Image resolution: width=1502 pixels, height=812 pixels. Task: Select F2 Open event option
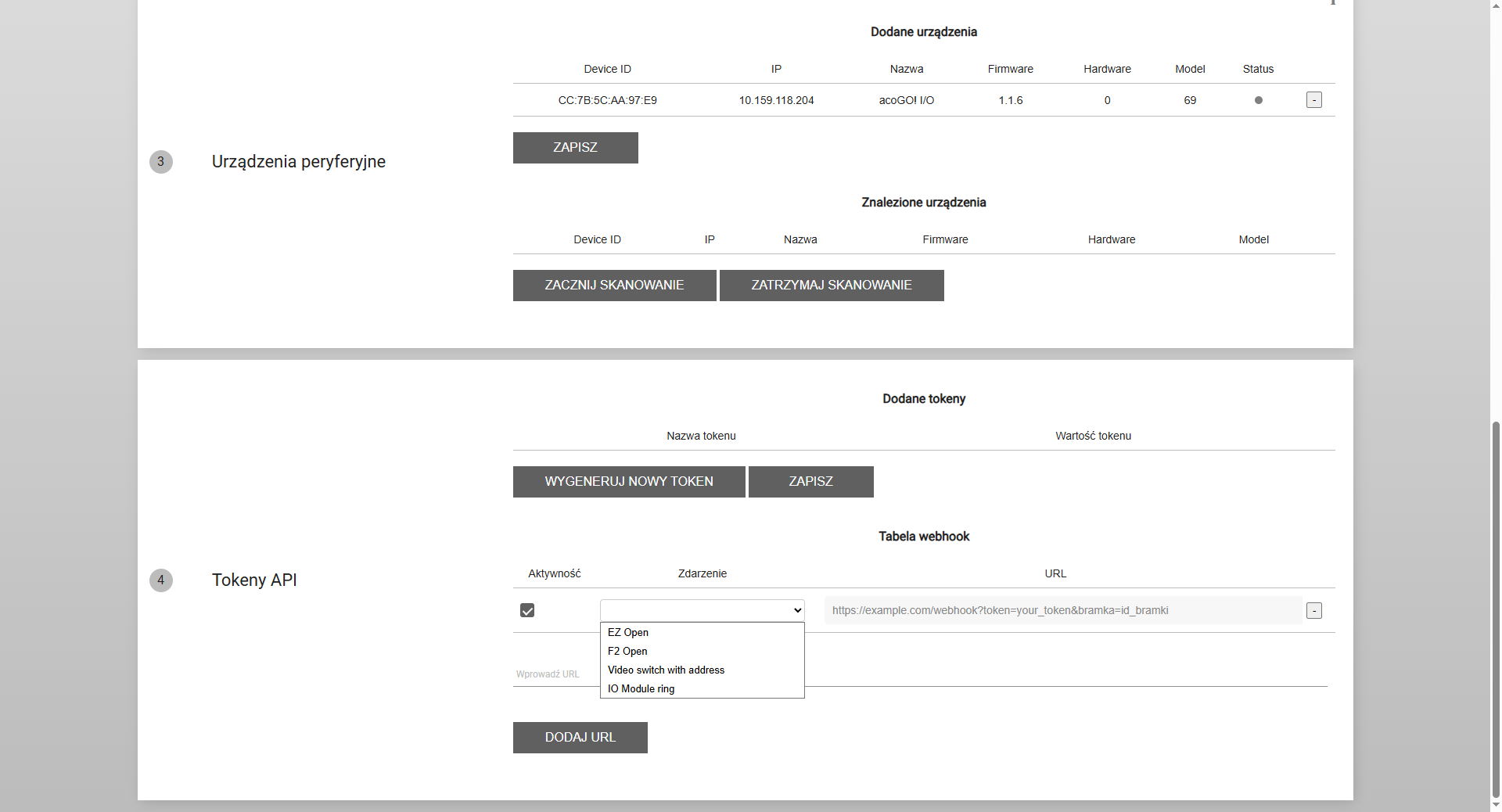[x=627, y=652]
